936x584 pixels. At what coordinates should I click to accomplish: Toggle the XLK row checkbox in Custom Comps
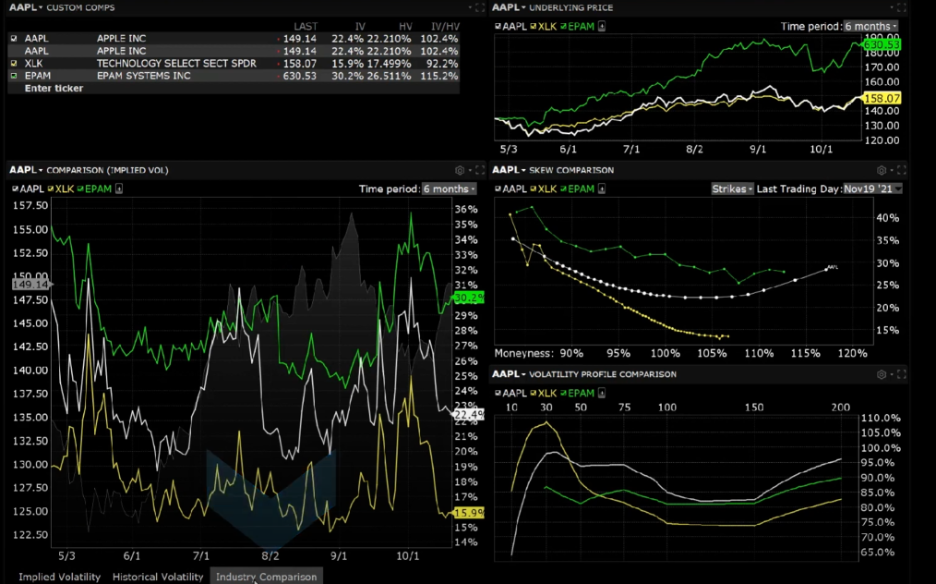(x=14, y=63)
